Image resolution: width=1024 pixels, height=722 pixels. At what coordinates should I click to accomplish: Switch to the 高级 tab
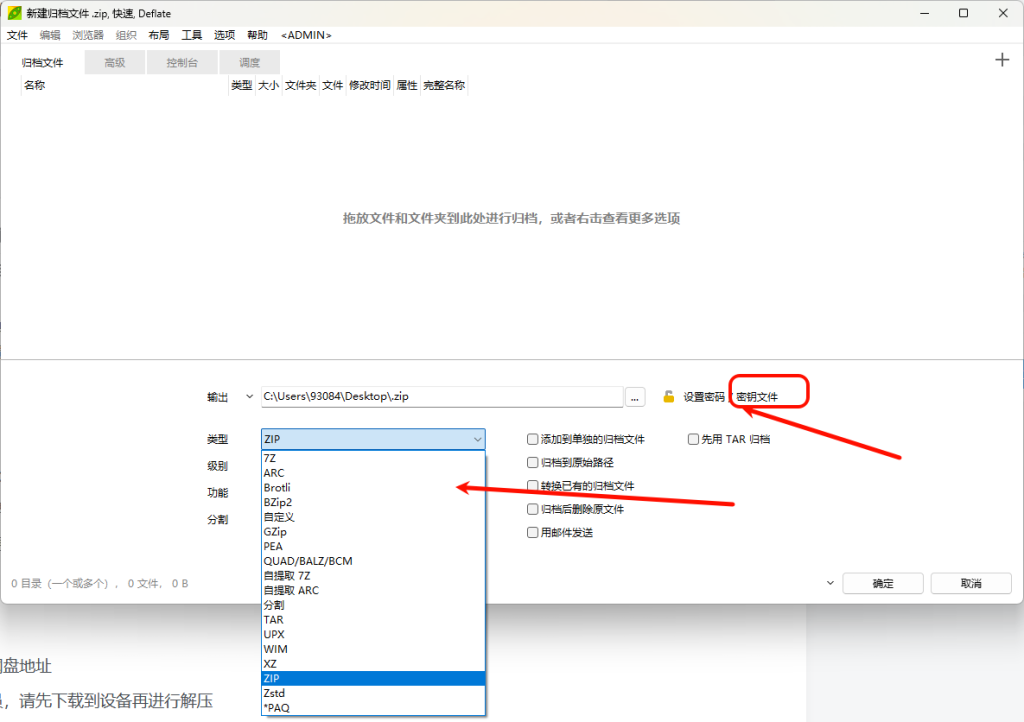click(115, 62)
